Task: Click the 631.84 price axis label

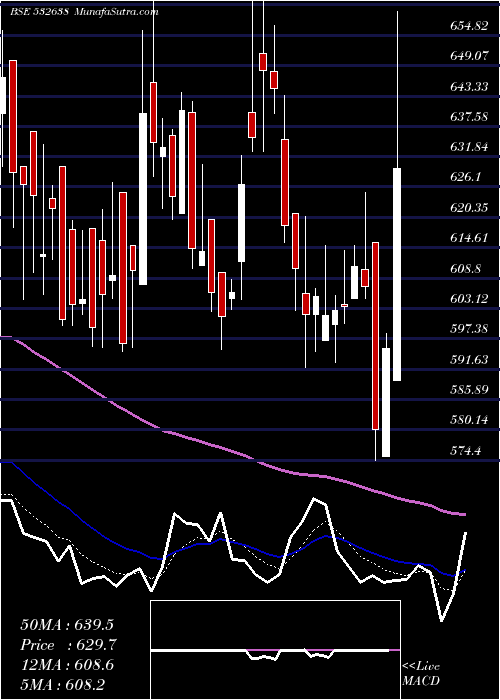Action: (x=468, y=147)
